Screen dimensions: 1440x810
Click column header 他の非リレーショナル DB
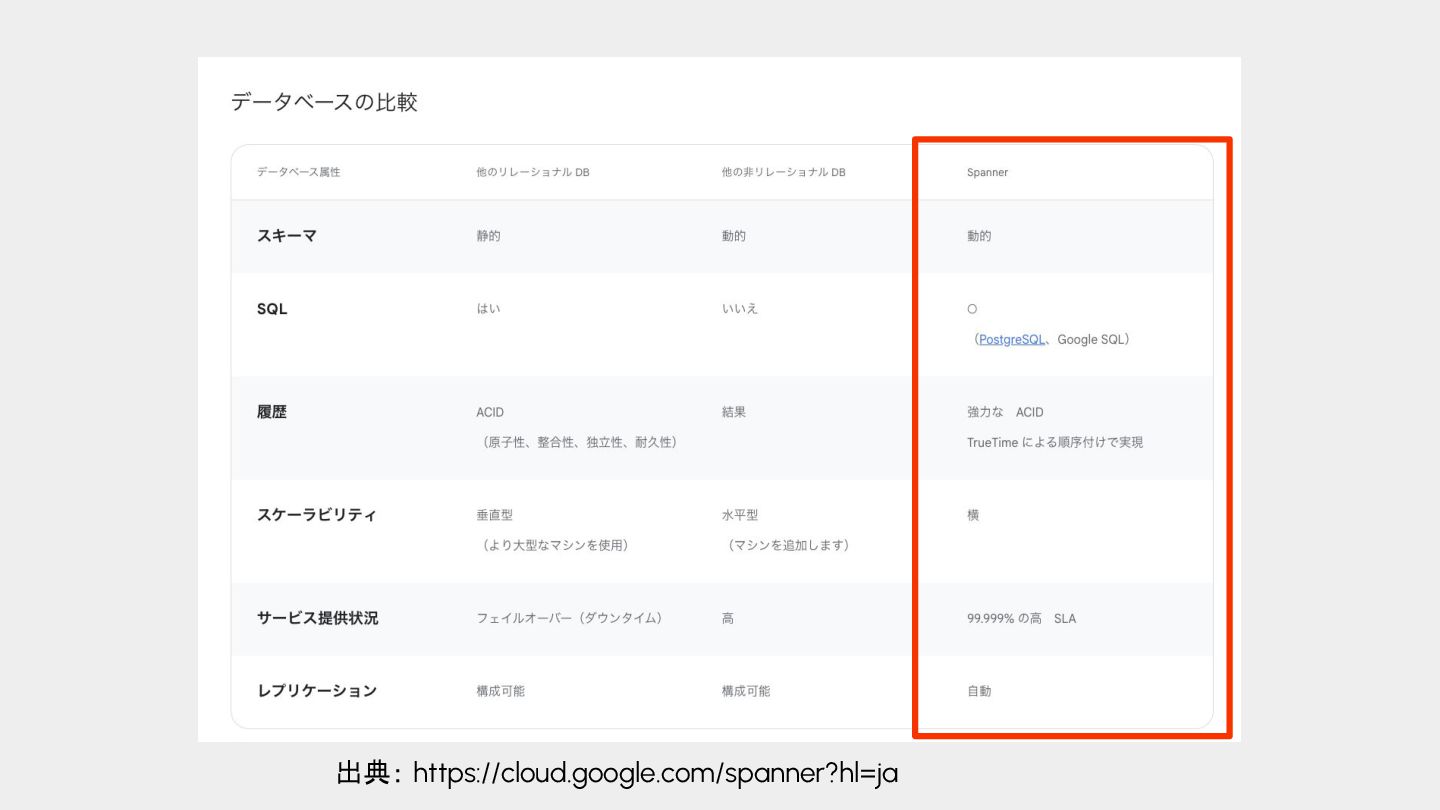coord(784,172)
